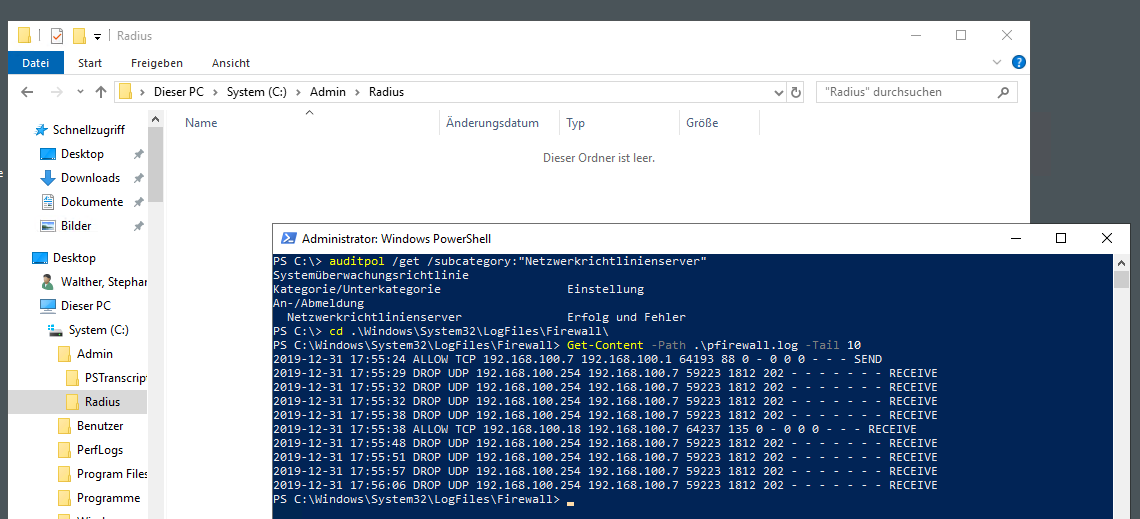Select the PSTranscript folder in the tree

pyautogui.click(x=116, y=378)
